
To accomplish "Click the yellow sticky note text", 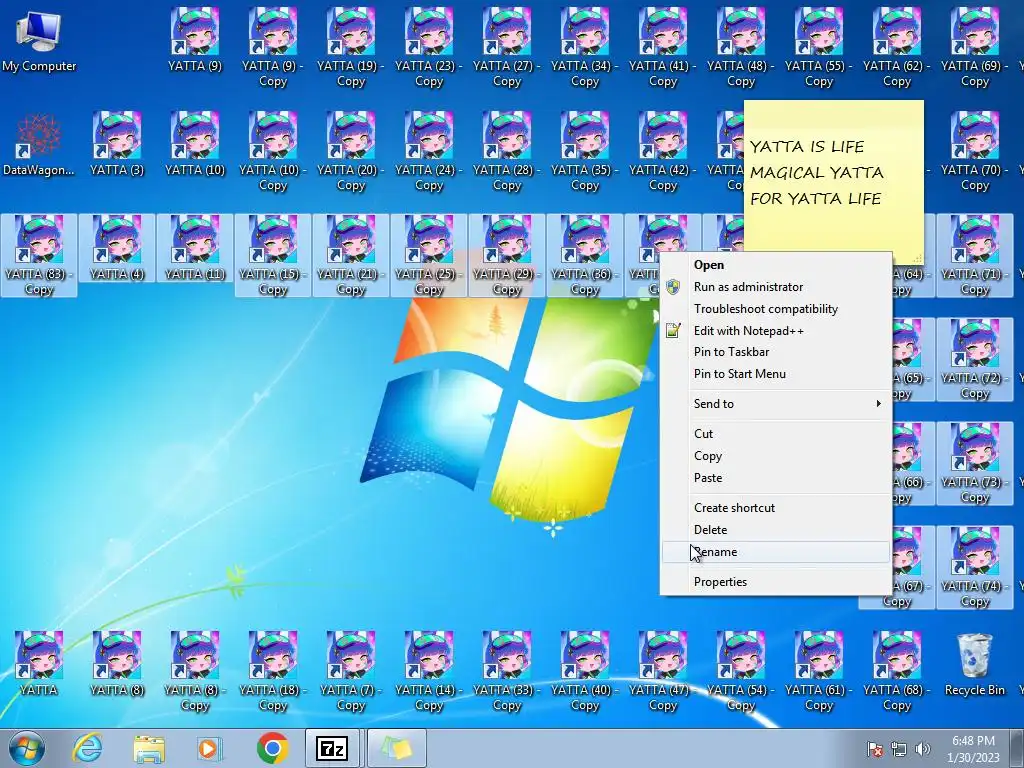I will pos(816,172).
